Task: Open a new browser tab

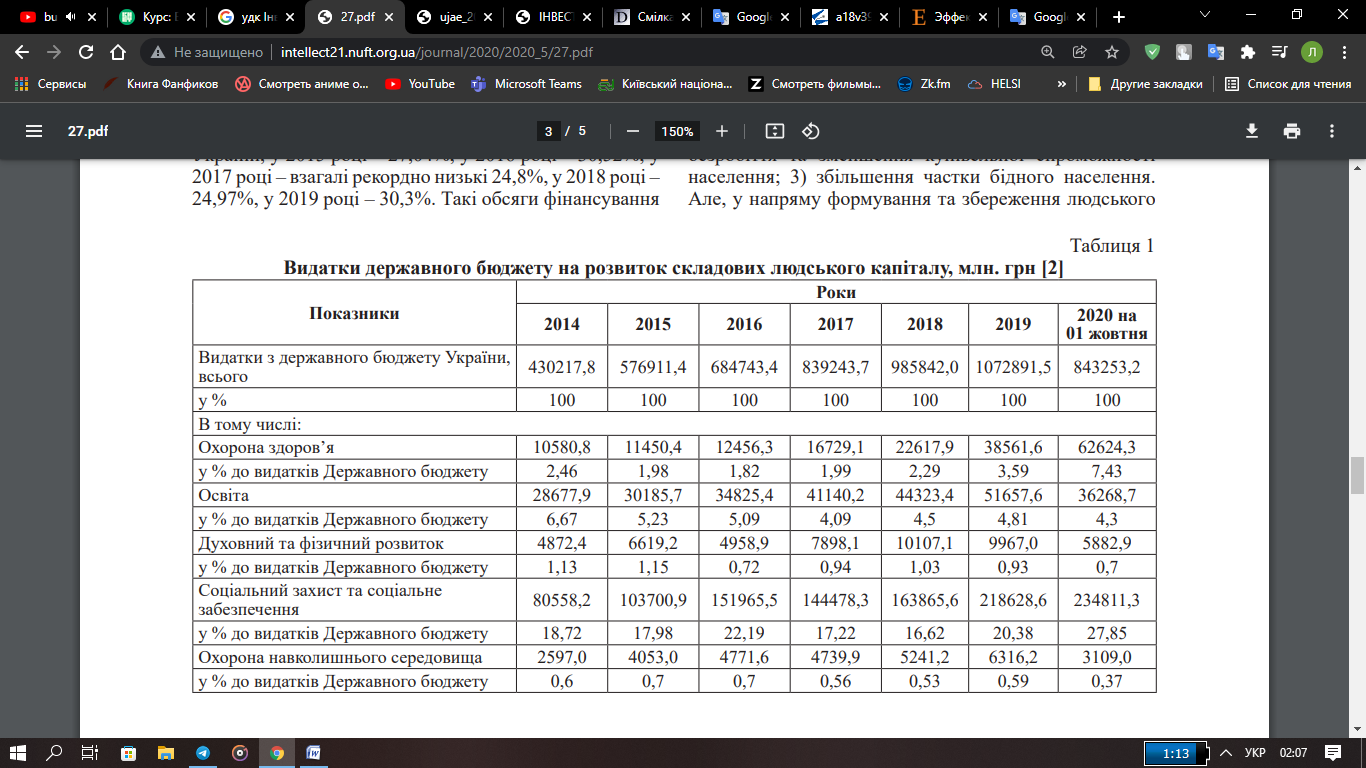Action: (x=1118, y=17)
